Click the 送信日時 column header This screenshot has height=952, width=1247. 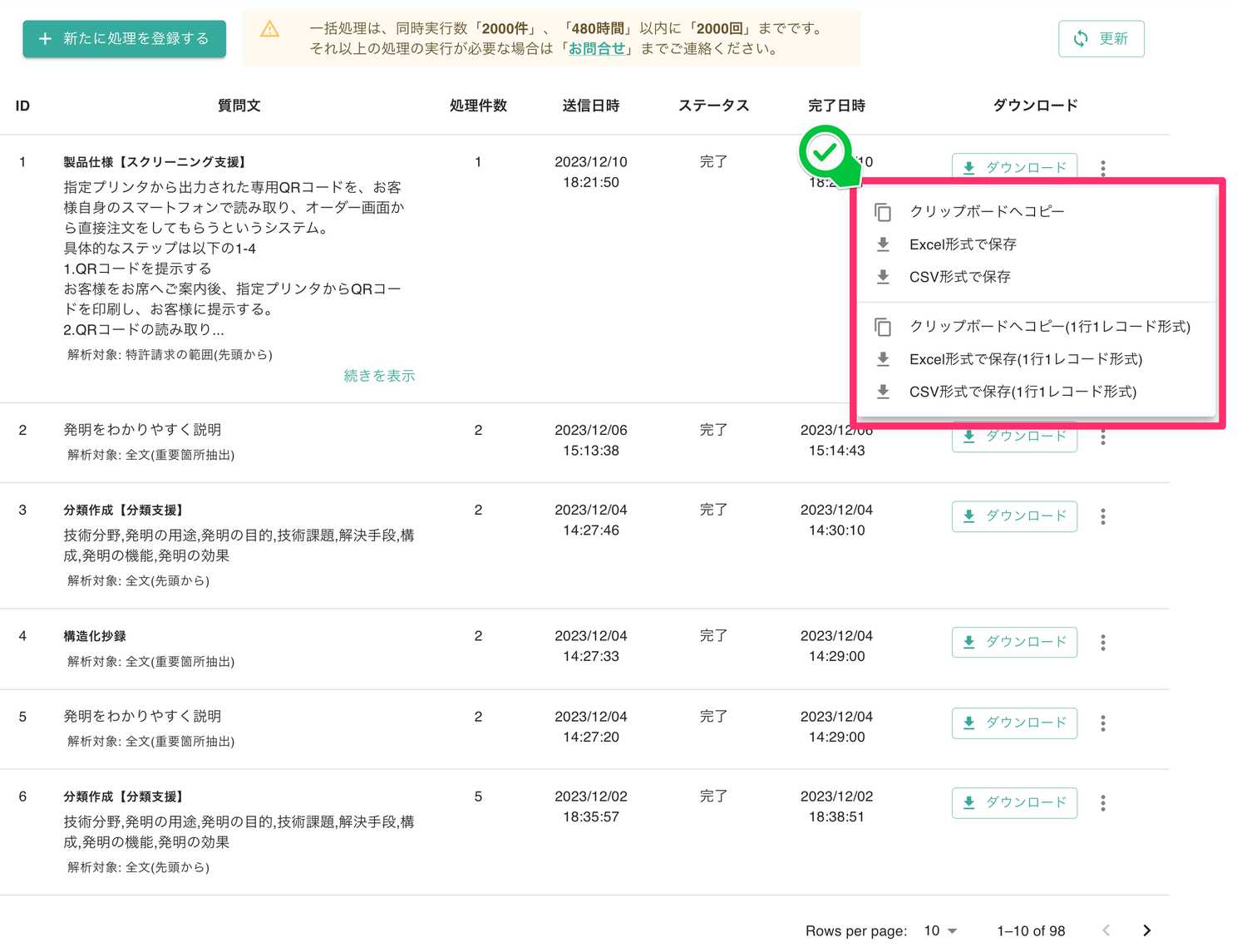(591, 106)
